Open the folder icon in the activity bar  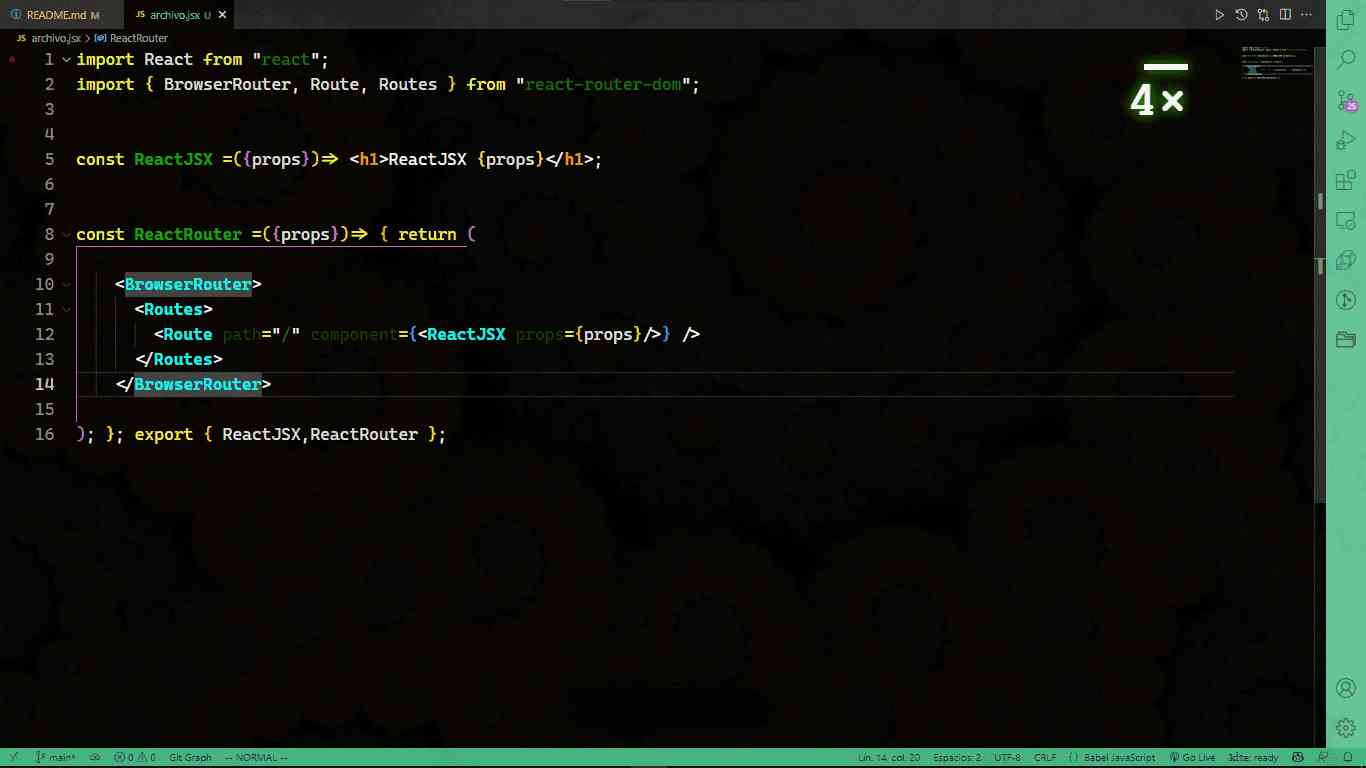pos(1346,340)
